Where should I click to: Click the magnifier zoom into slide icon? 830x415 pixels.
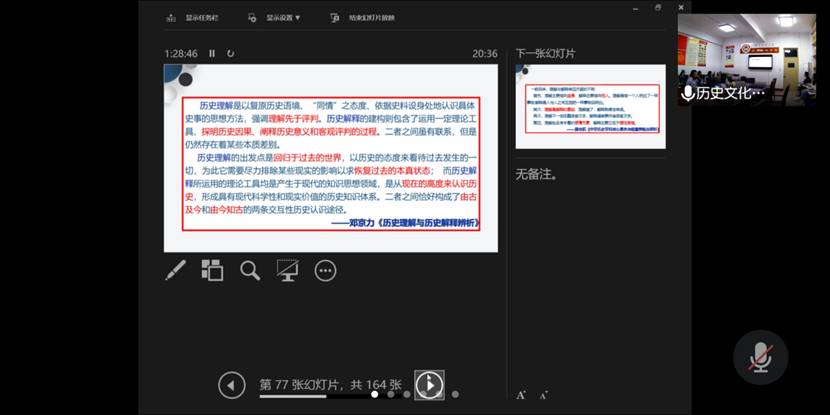pyautogui.click(x=250, y=270)
